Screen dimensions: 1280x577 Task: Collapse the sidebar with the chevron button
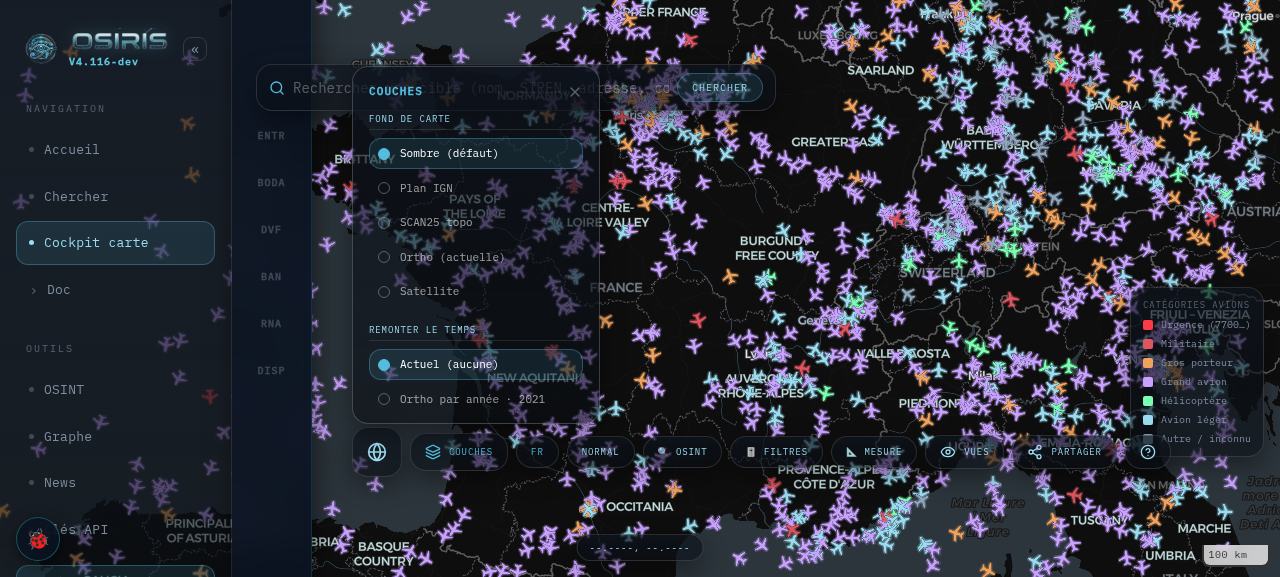pyautogui.click(x=195, y=49)
